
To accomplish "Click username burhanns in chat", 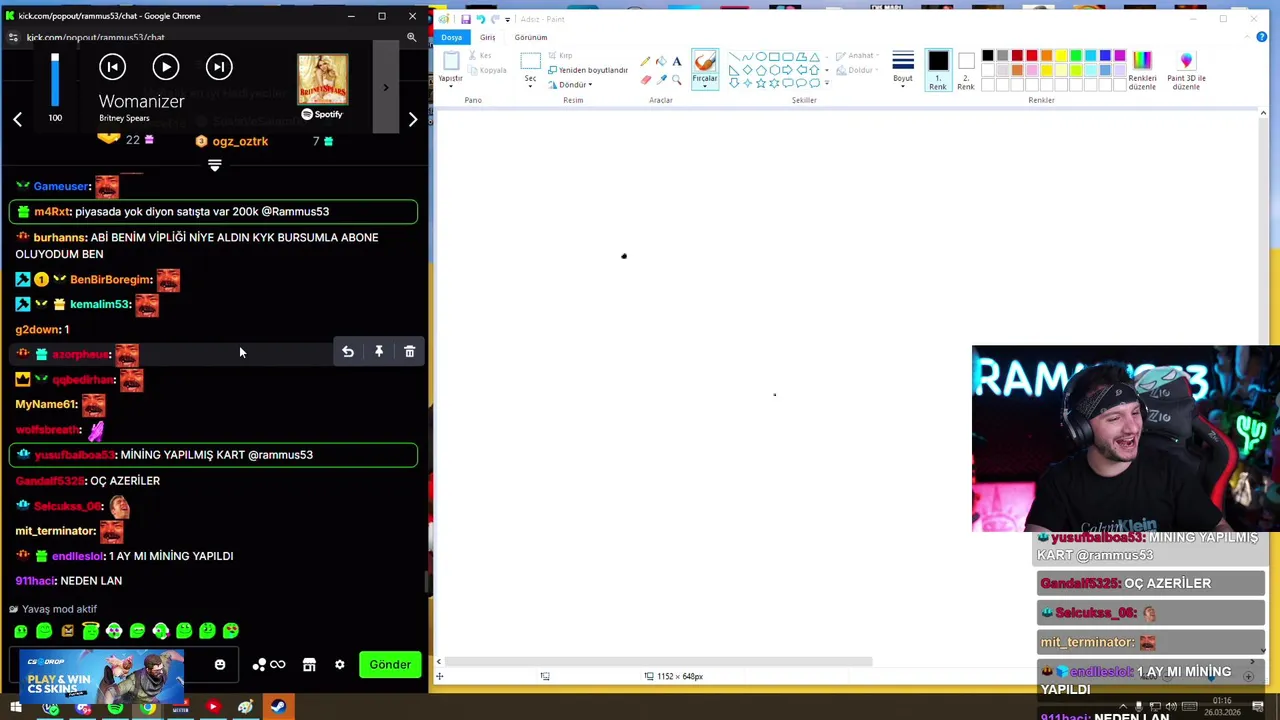I will tap(59, 238).
